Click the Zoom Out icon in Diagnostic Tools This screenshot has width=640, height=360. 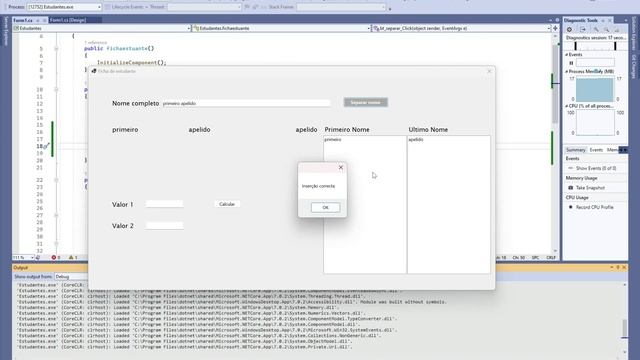(x=607, y=29)
